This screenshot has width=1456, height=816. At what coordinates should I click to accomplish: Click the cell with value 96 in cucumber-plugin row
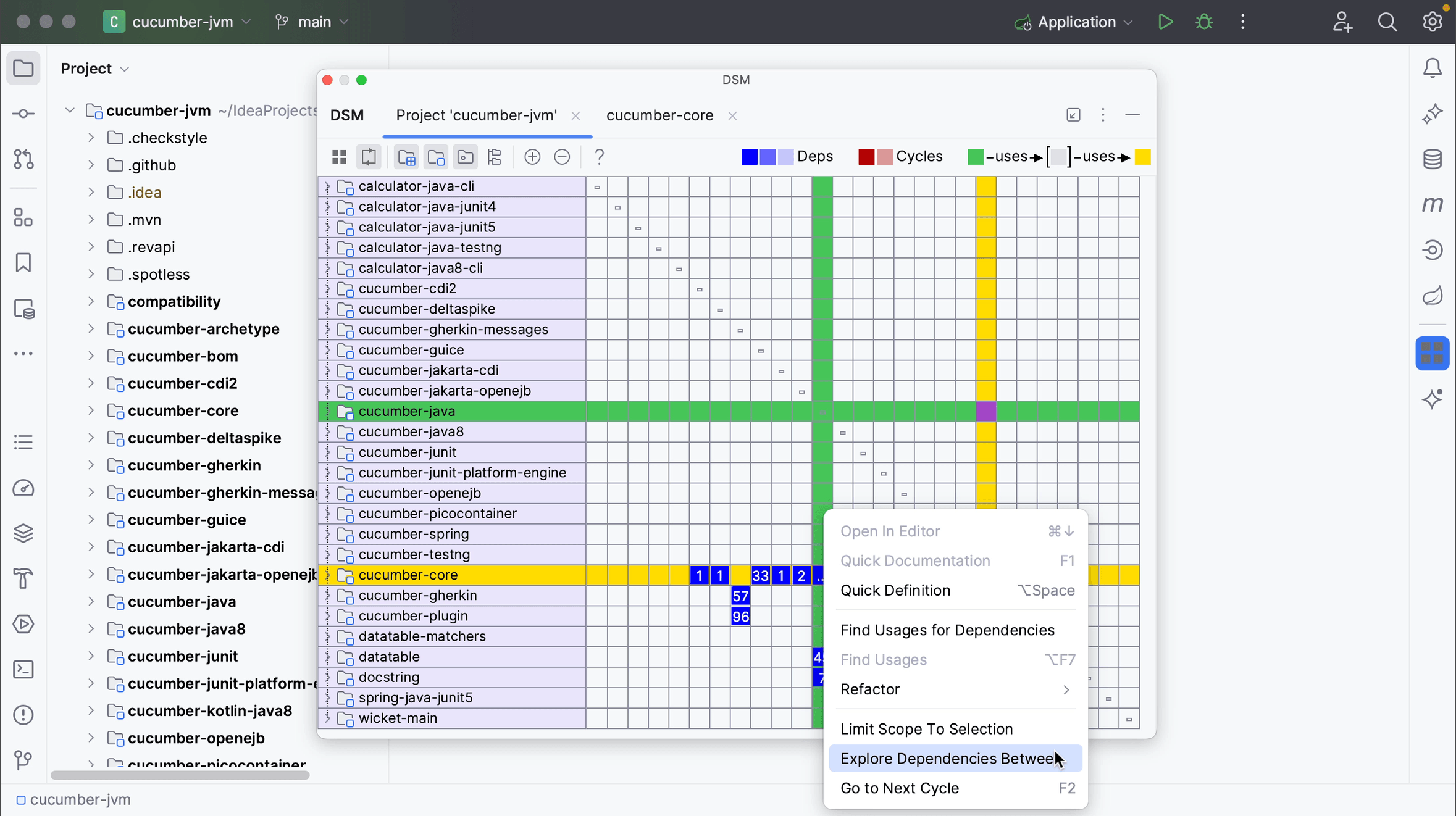740,616
